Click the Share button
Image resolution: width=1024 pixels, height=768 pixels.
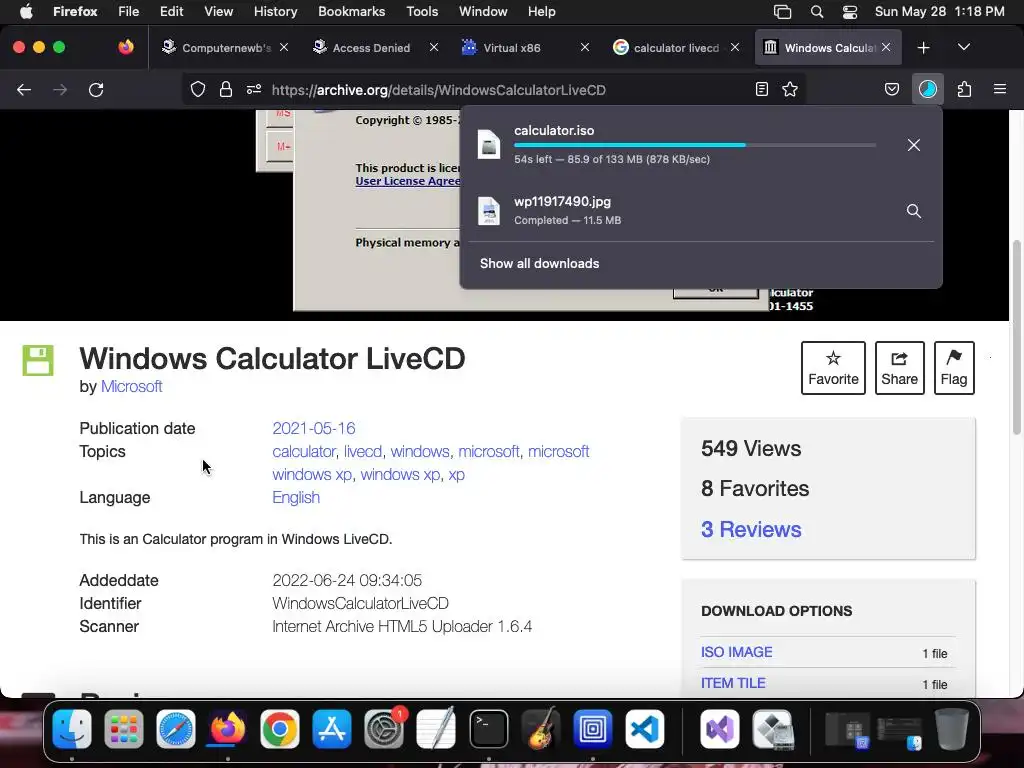[x=899, y=368]
